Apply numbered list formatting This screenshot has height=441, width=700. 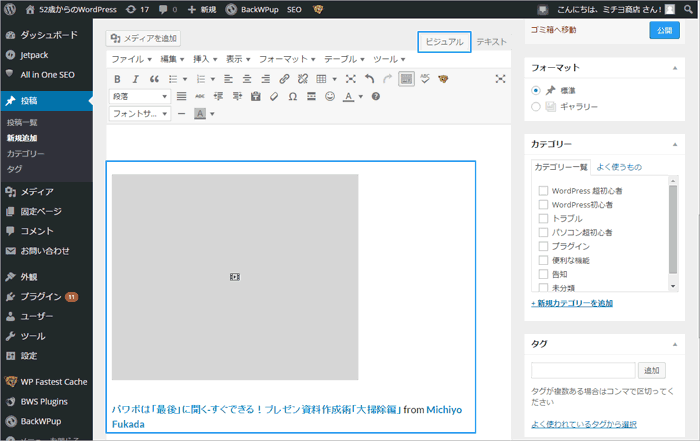coord(201,79)
